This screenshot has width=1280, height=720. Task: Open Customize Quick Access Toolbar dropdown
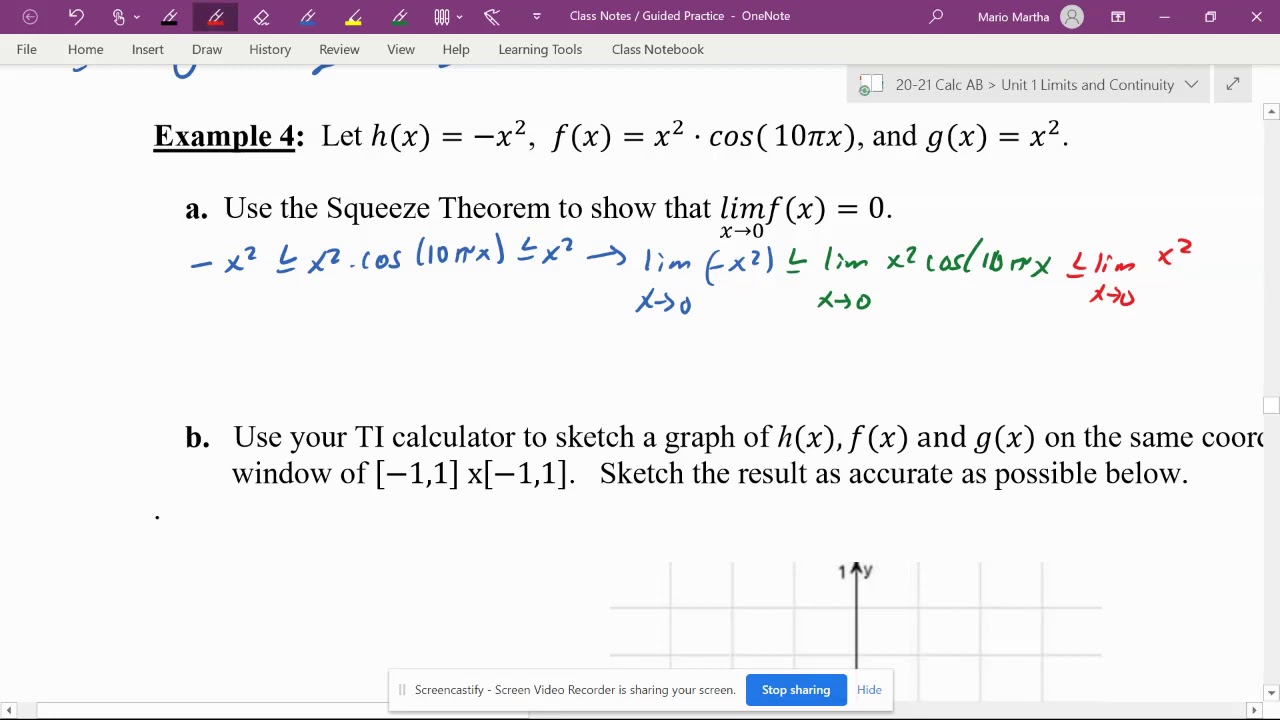(x=537, y=17)
